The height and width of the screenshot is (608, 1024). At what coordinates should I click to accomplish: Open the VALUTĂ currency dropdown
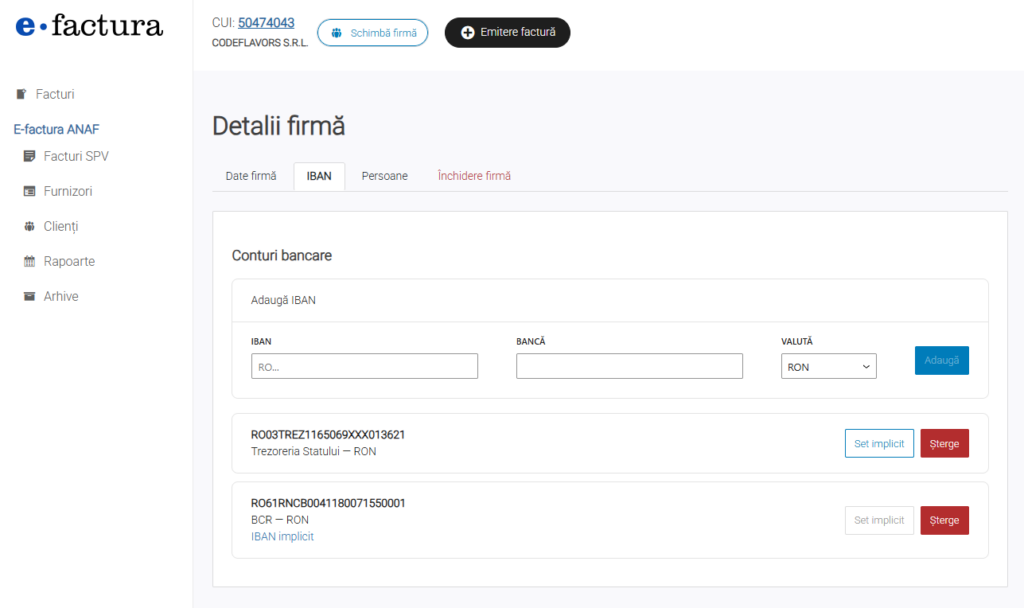[828, 367]
